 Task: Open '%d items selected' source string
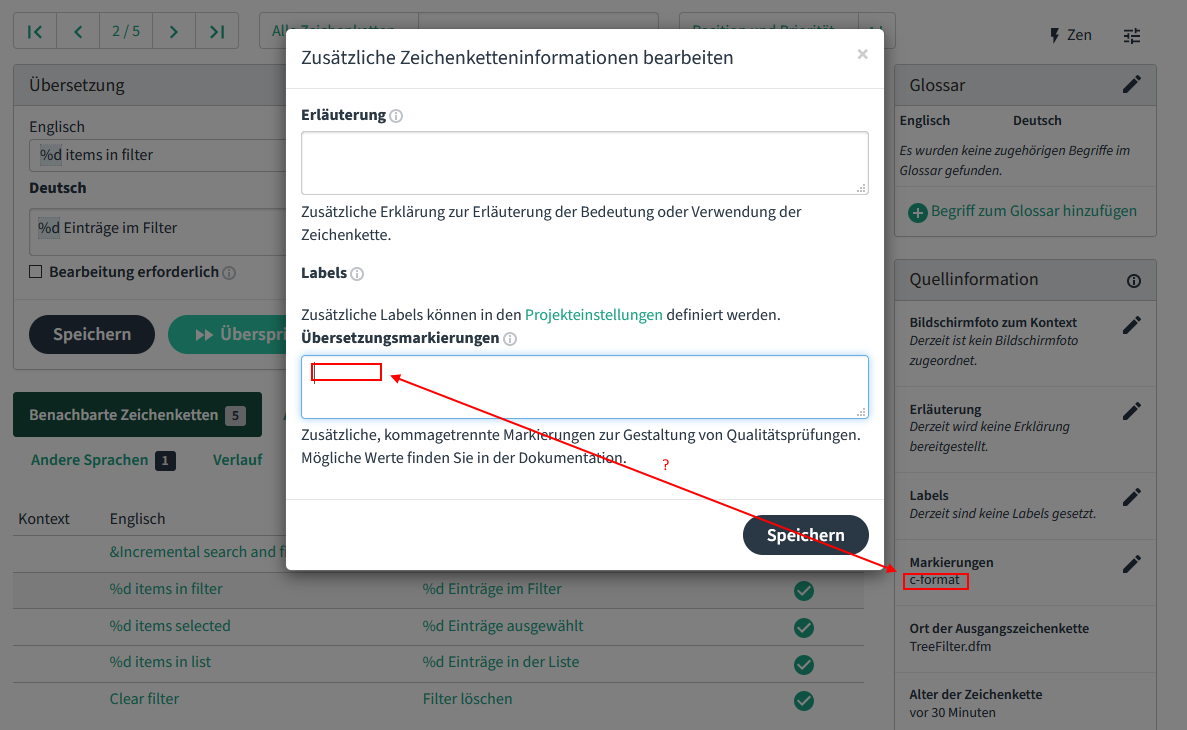170,625
